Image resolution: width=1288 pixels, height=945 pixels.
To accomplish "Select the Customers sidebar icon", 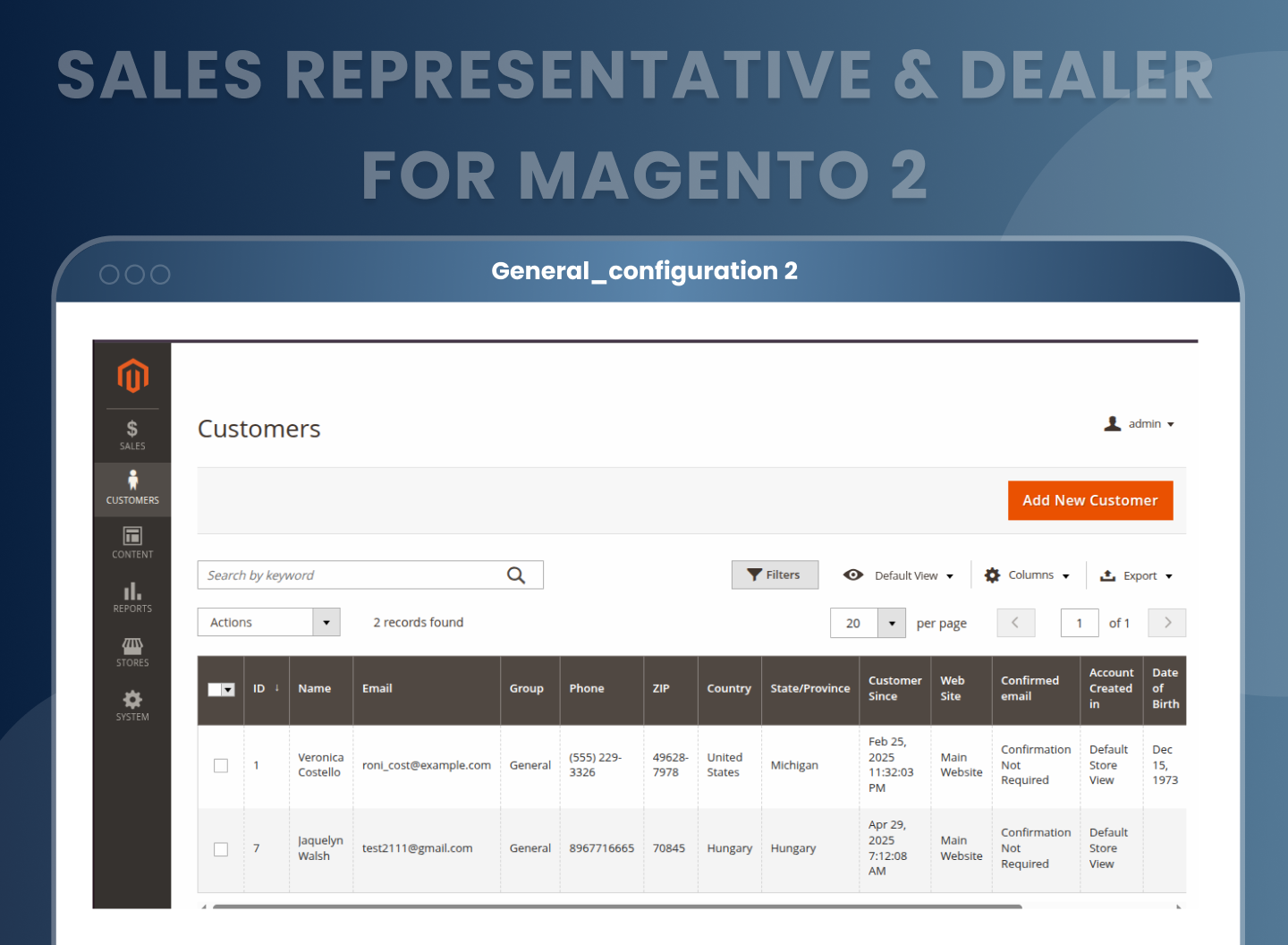I will click(x=131, y=488).
